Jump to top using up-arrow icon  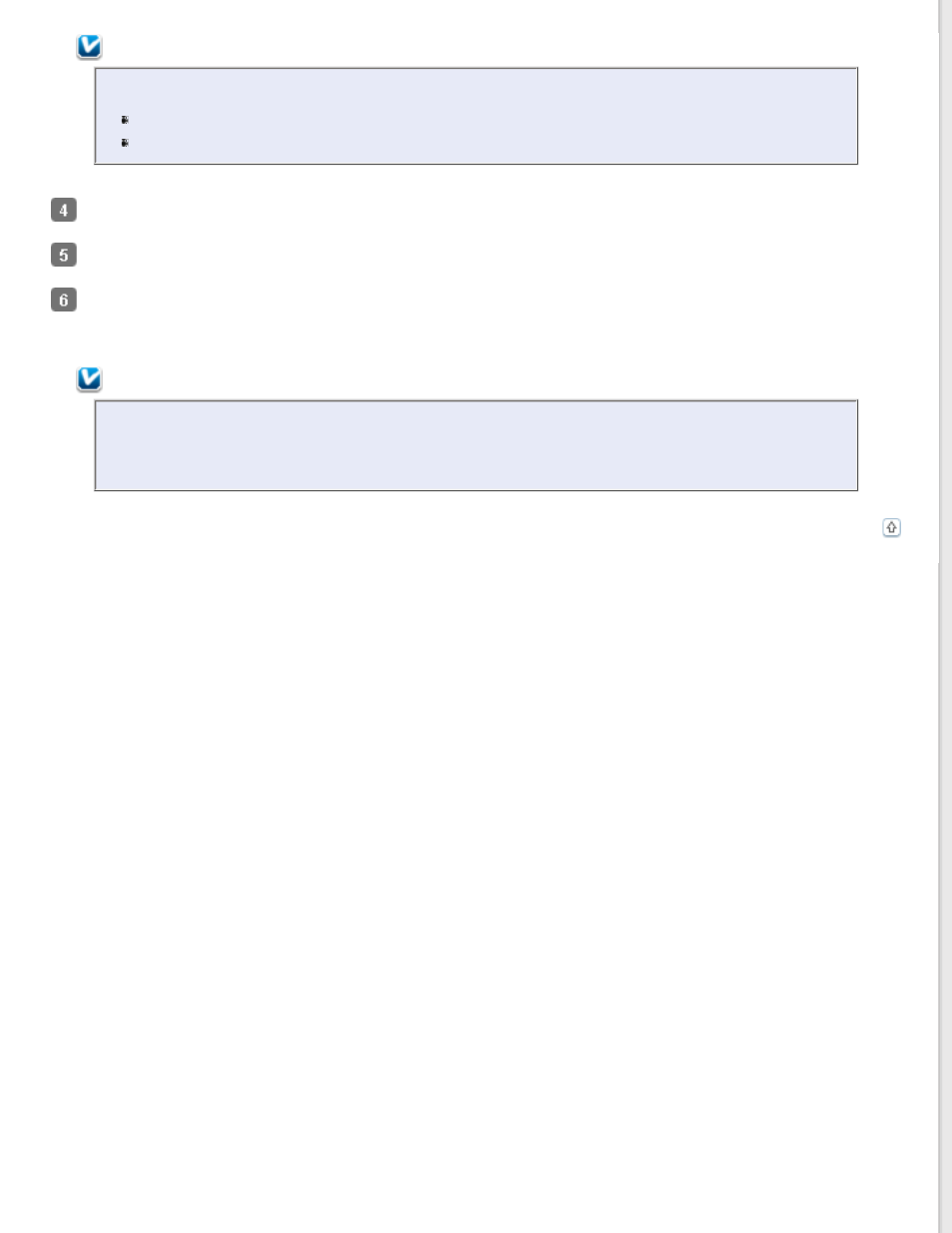click(x=891, y=527)
